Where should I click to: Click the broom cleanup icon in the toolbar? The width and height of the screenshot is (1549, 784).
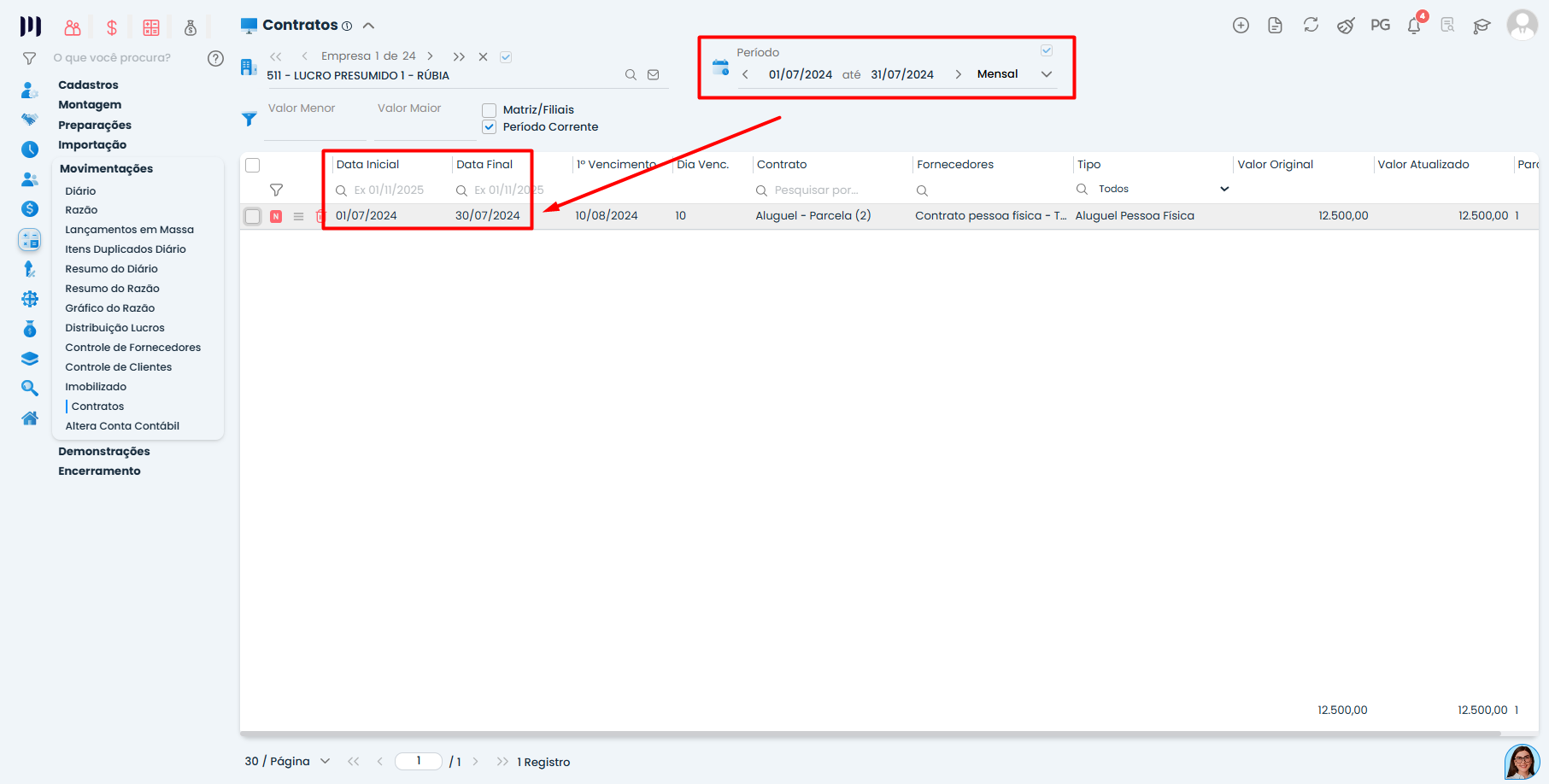point(1346,26)
